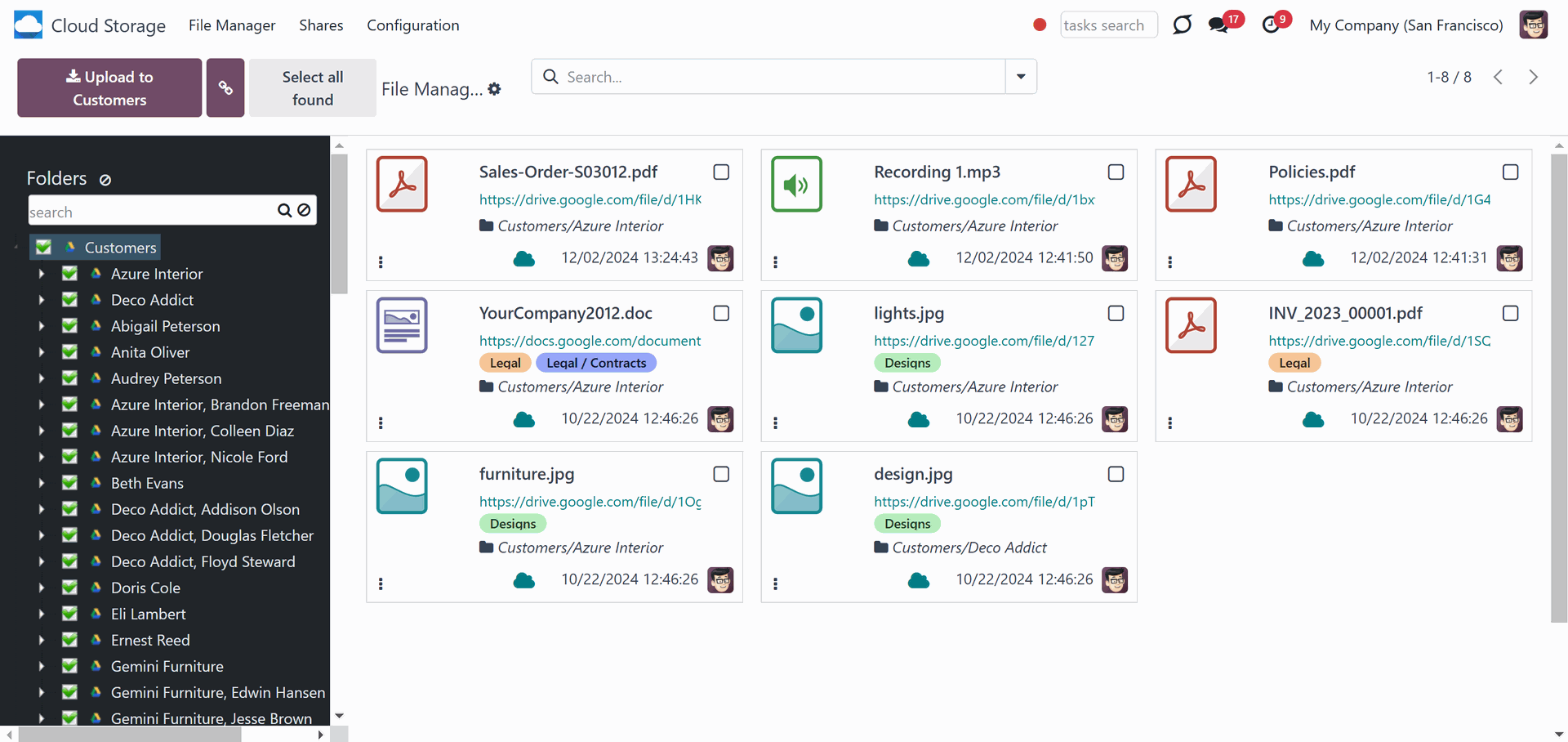The width and height of the screenshot is (1568, 742).
Task: Select checkbox of INV_2023_00001.pdf
Action: [x=1510, y=314]
